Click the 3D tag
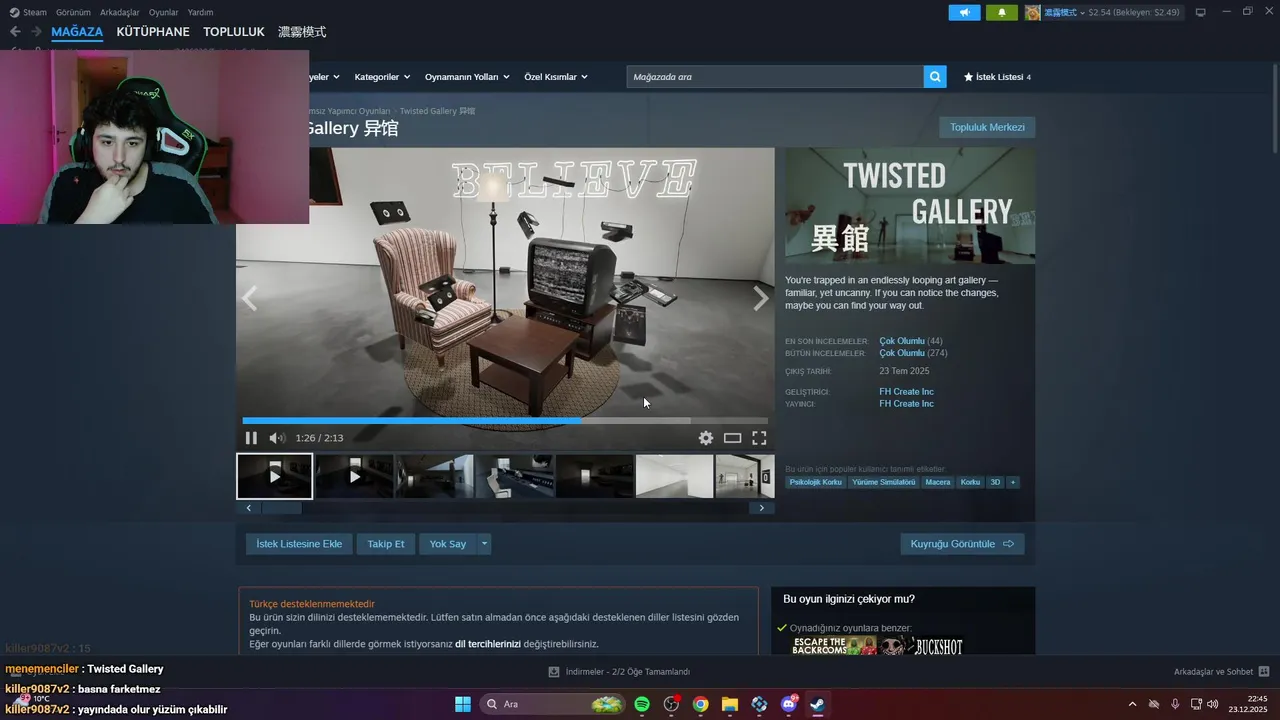Image resolution: width=1280 pixels, height=720 pixels. 995,482
